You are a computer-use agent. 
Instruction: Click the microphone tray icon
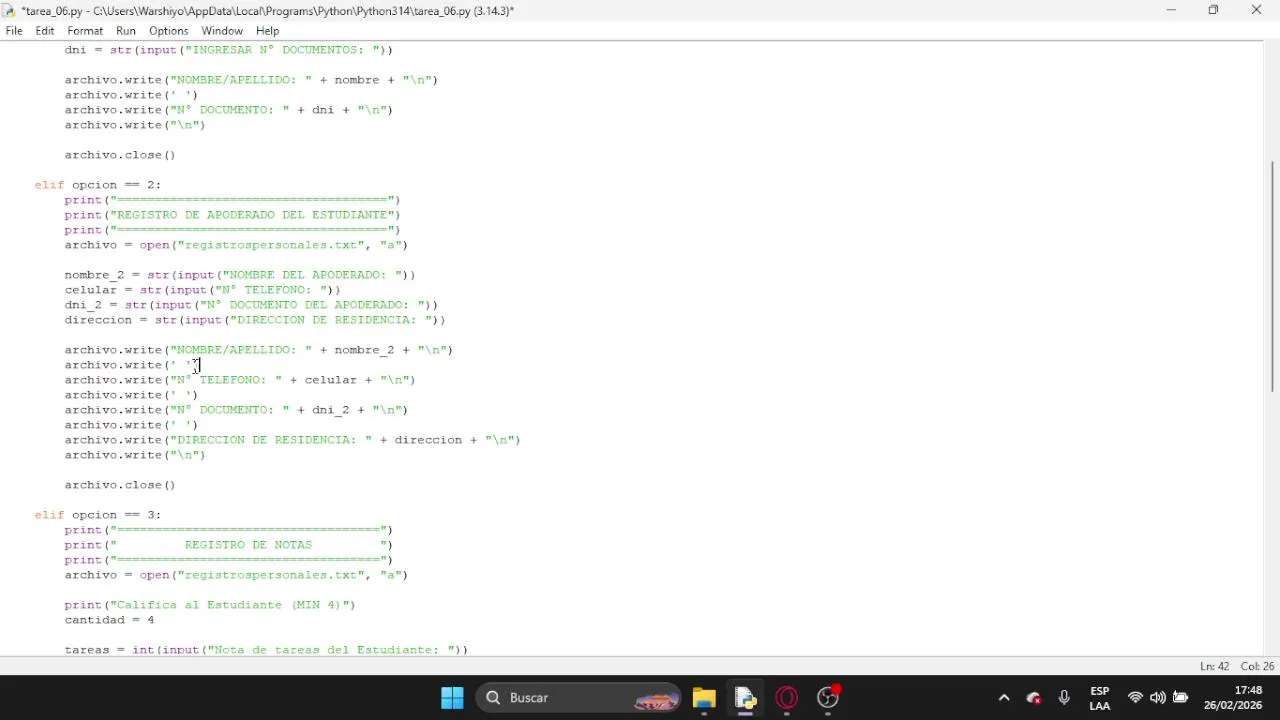1064,698
